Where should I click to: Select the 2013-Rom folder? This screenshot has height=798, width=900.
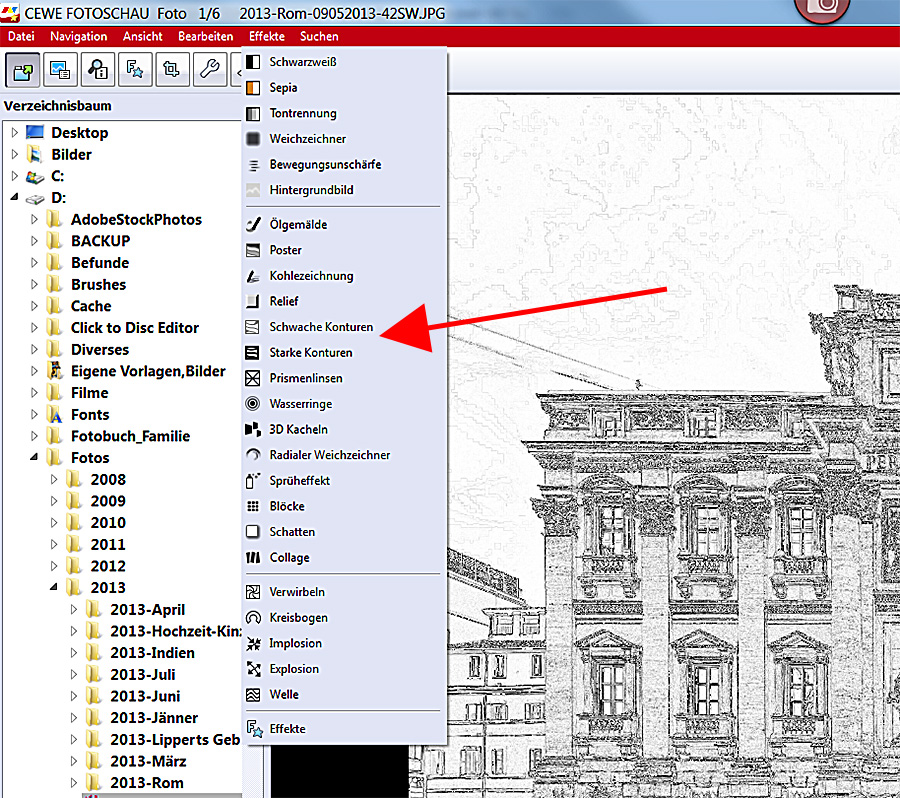pyautogui.click(x=146, y=783)
